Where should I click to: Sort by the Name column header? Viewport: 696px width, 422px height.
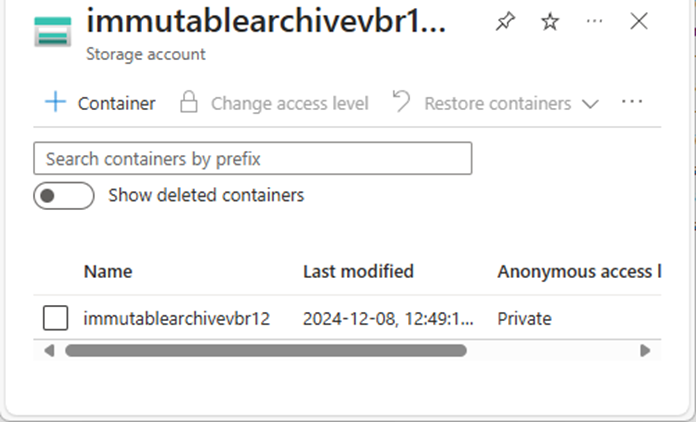[x=108, y=272]
